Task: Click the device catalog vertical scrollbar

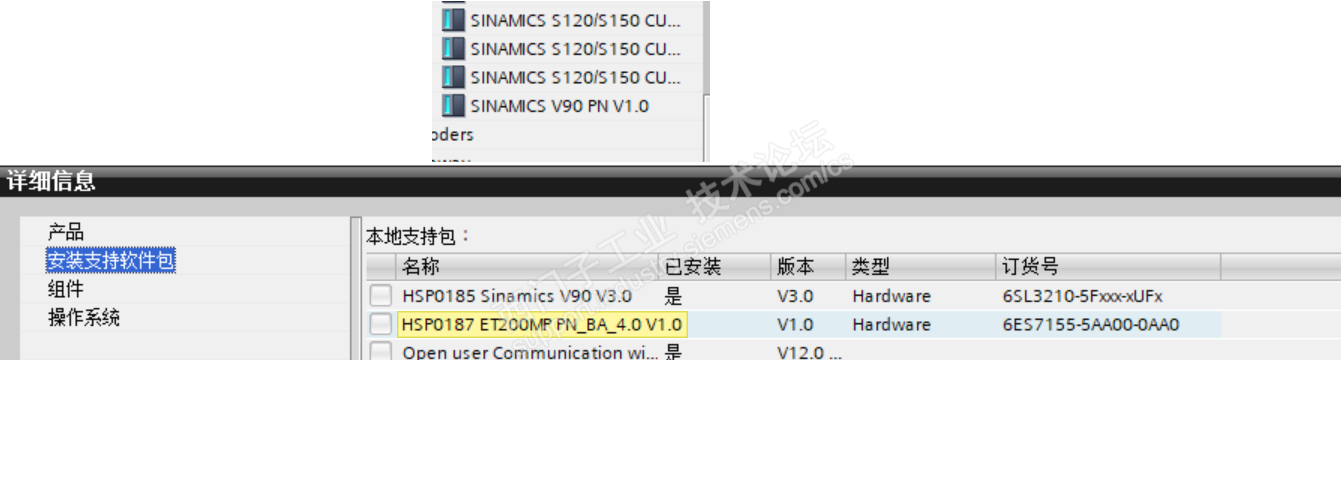Action: pyautogui.click(x=706, y=80)
